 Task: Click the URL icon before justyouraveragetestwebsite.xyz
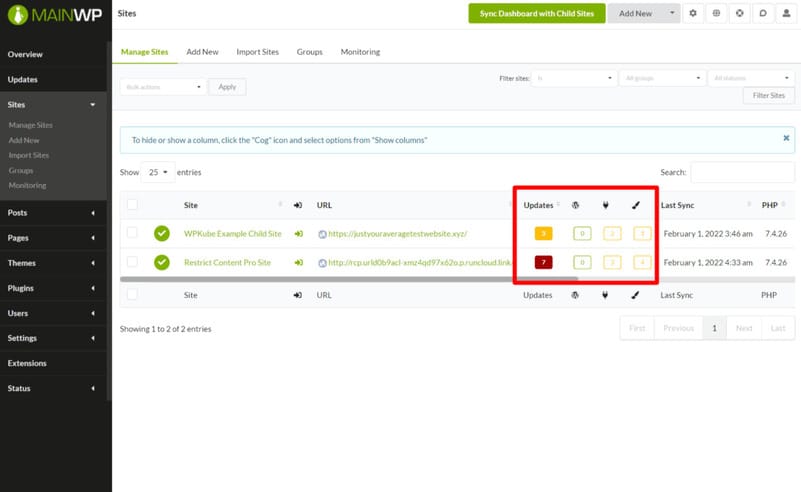[322, 235]
